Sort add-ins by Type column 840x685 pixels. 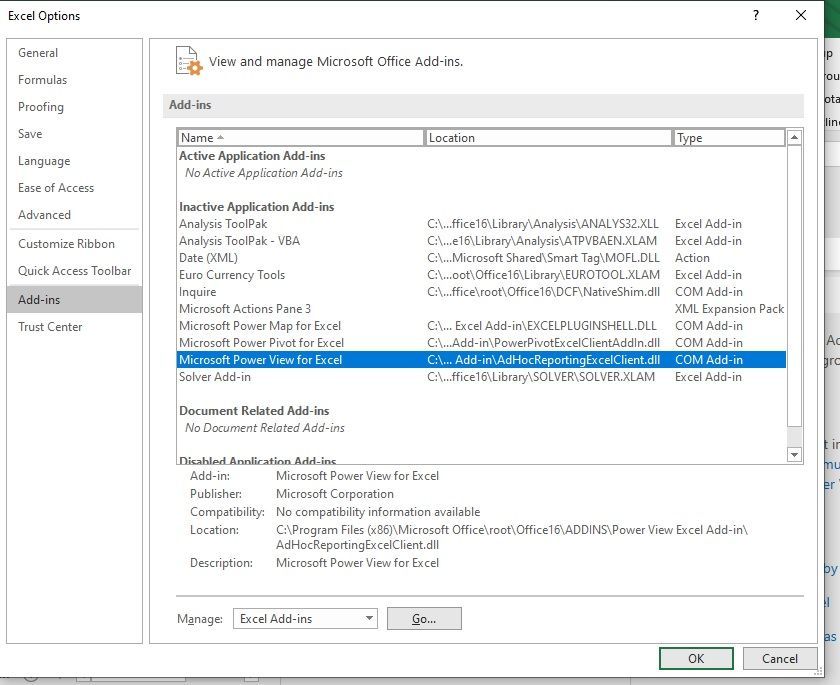(729, 138)
